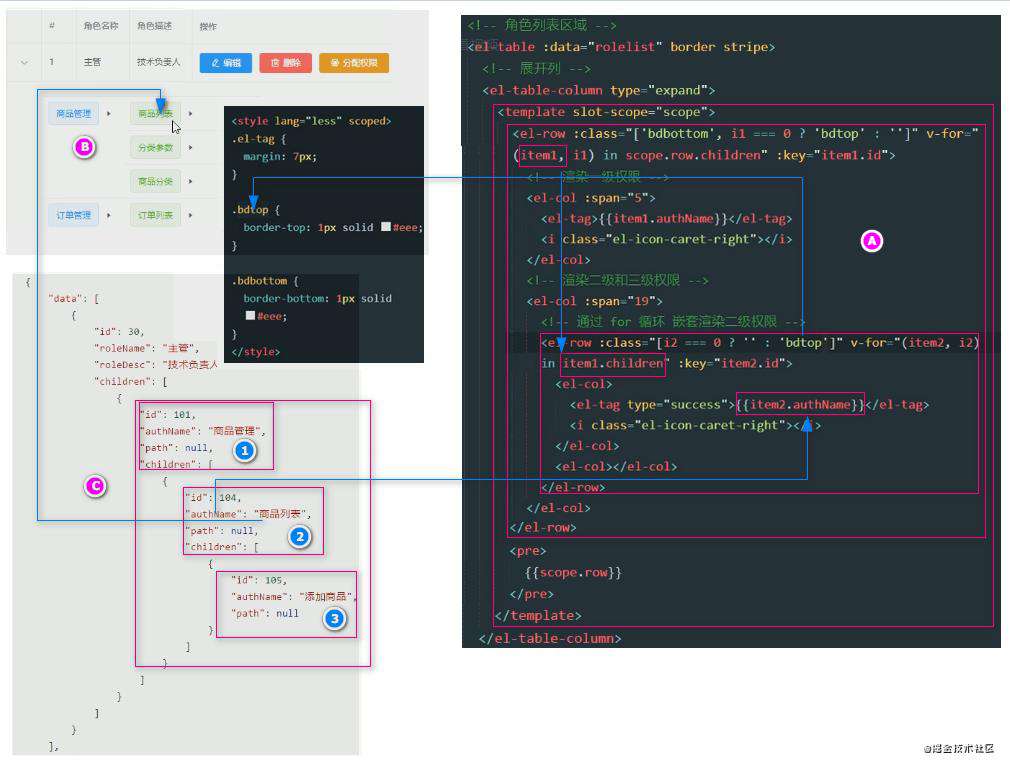Click the '"authName": "商品管理"' JSON line
Viewport: 1010px width, 768px height.
[x=202, y=431]
